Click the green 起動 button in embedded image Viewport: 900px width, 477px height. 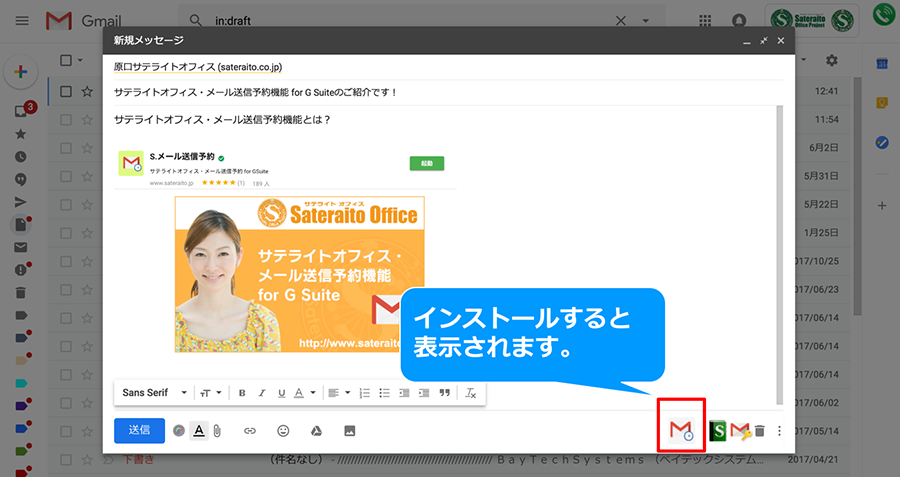426,164
